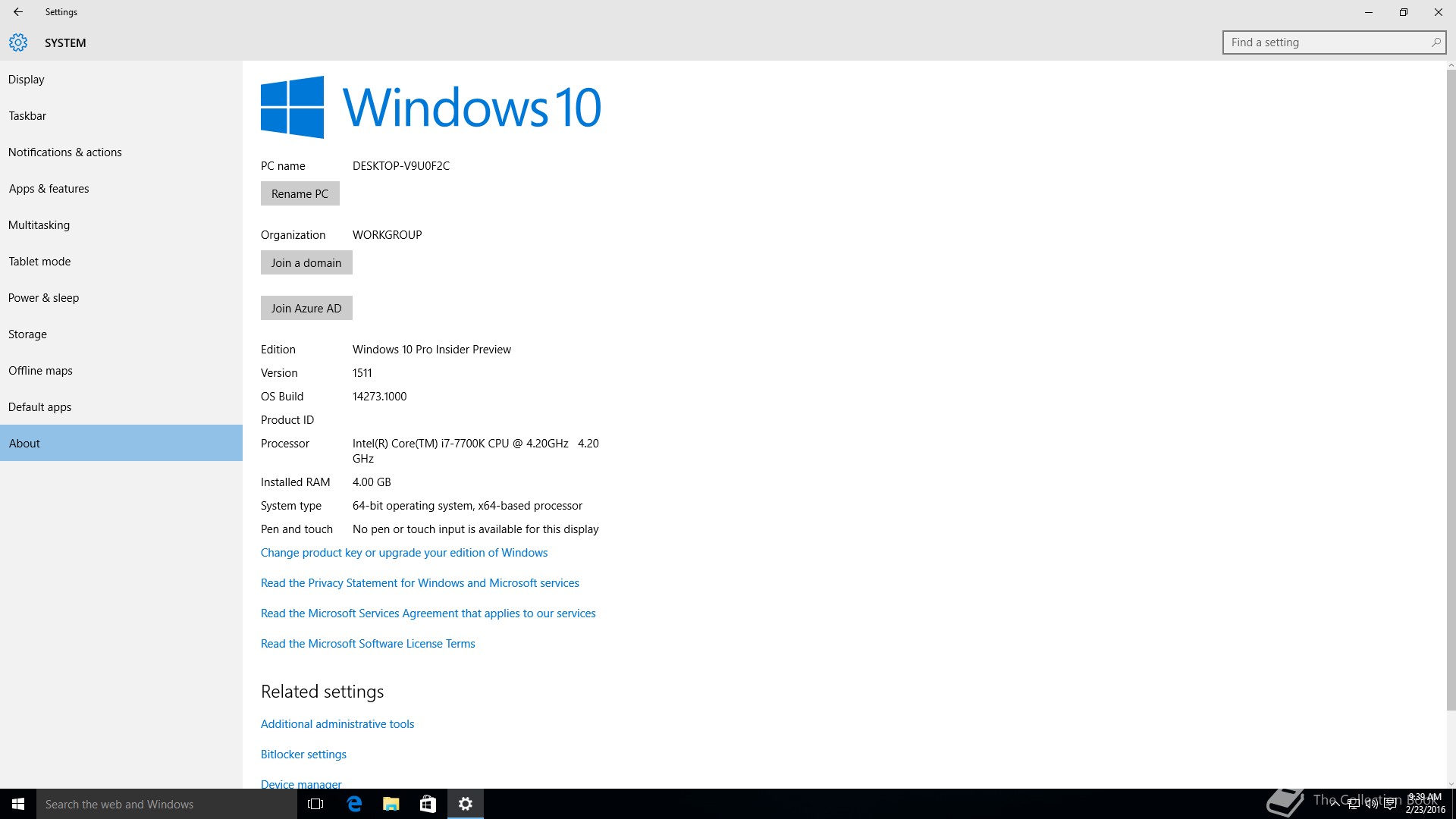
Task: Click the Join Azure AD button
Action: pos(306,308)
